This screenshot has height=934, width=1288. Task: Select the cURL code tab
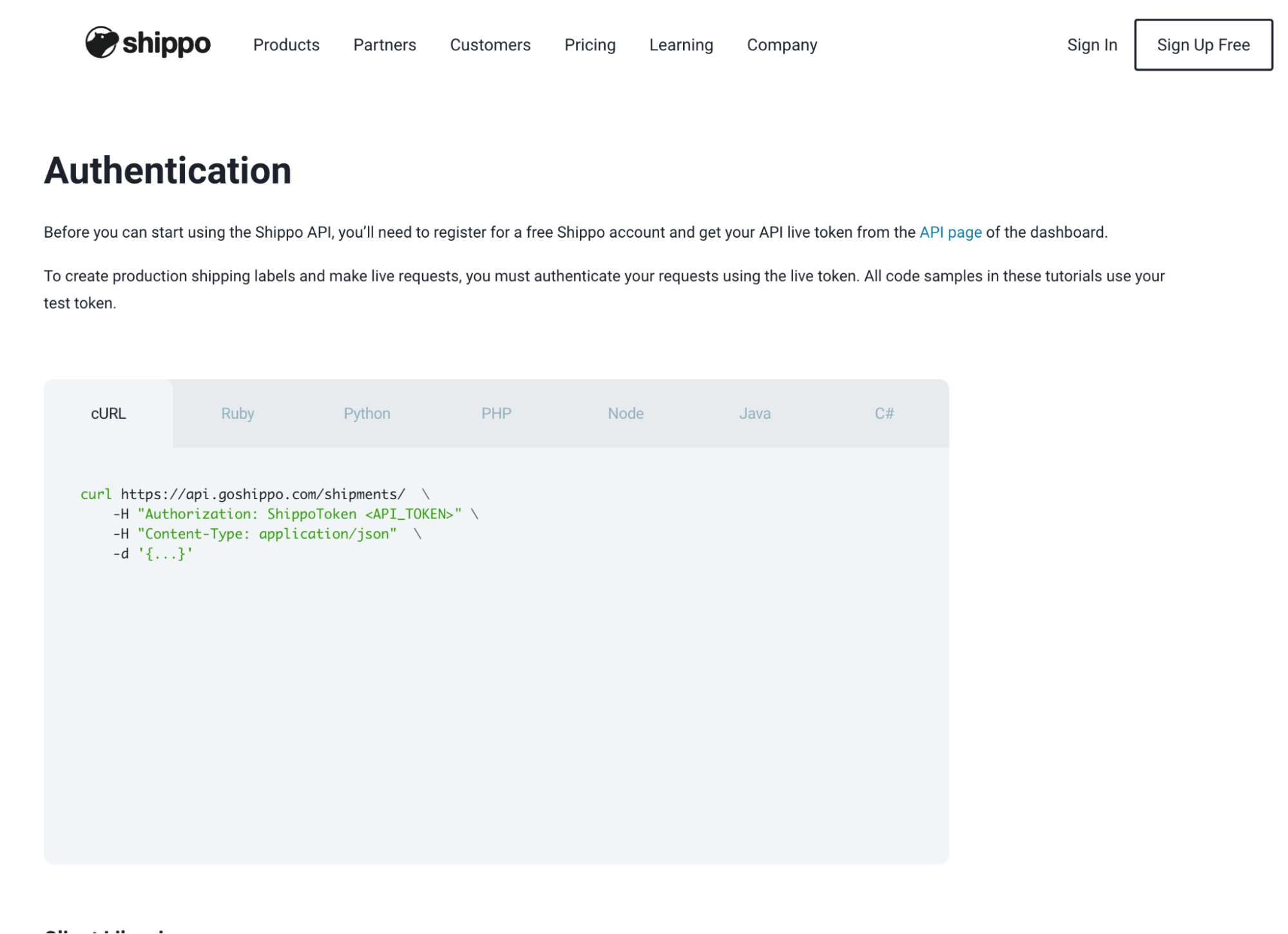tap(108, 414)
